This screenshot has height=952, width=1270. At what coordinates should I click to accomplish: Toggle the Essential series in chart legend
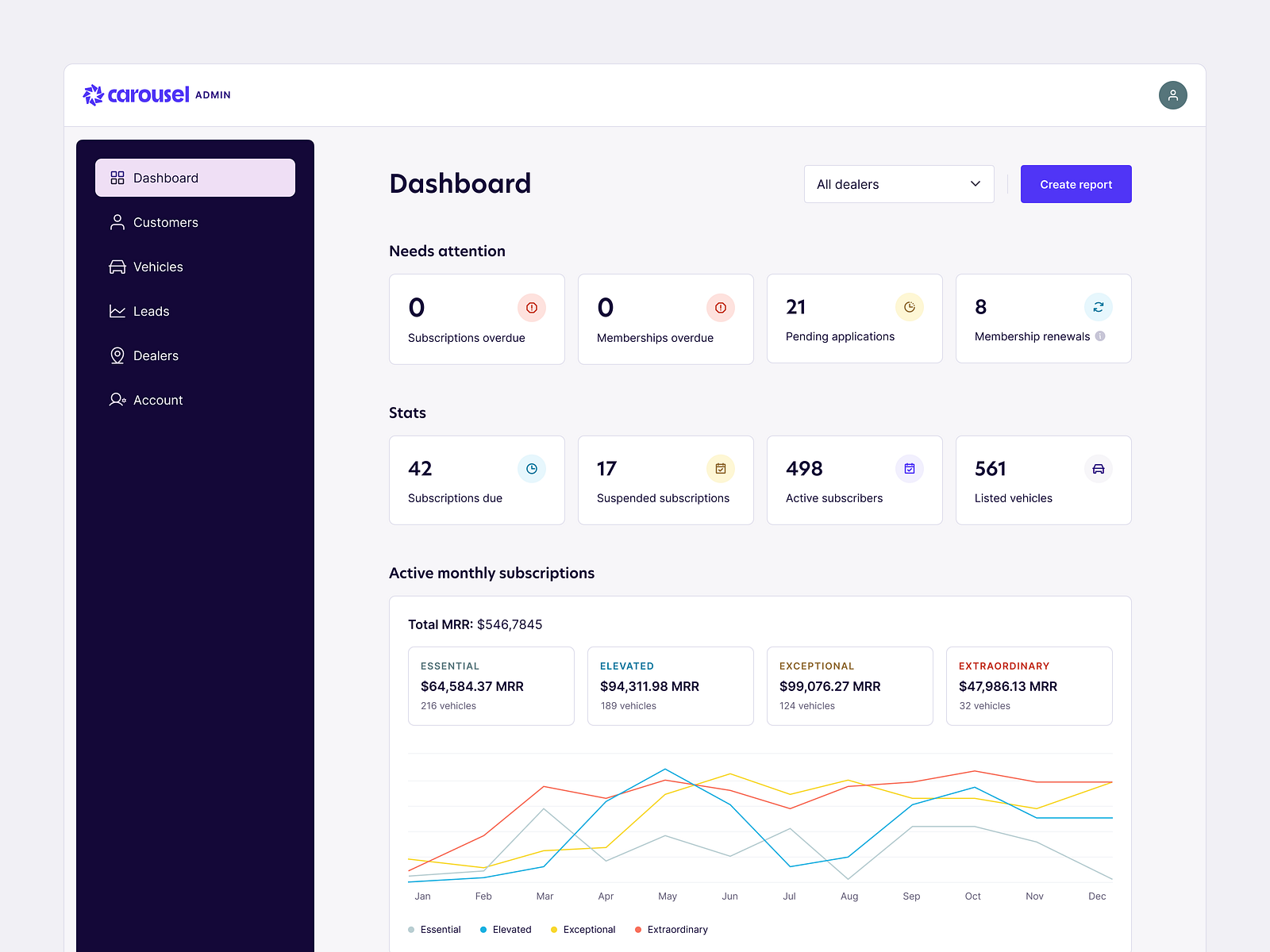click(x=434, y=929)
